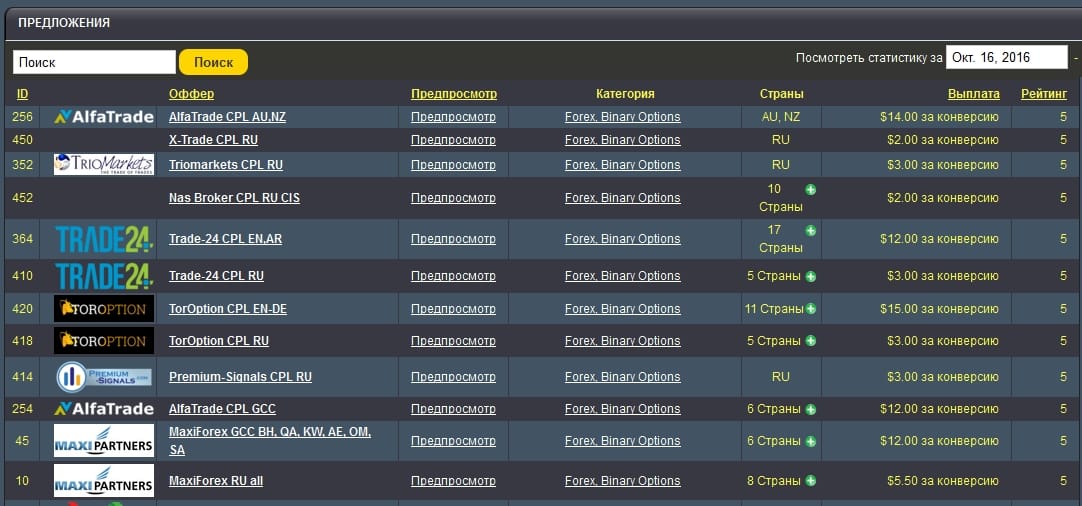The width and height of the screenshot is (1082, 506).
Task: Open Предпросмотр for Triomarkets CPL RU
Action: point(453,165)
